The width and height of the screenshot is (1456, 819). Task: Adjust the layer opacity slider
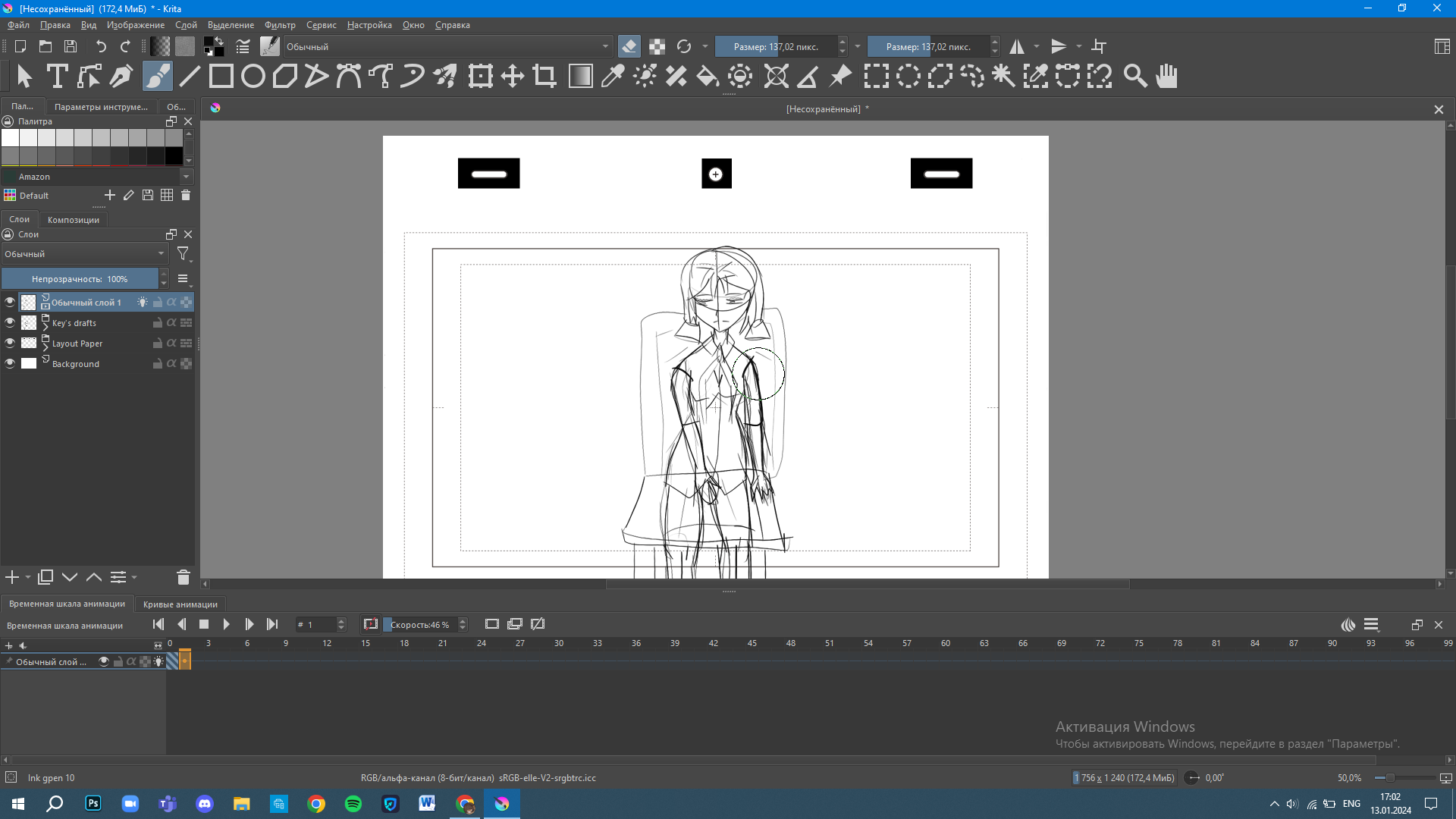pyautogui.click(x=80, y=279)
